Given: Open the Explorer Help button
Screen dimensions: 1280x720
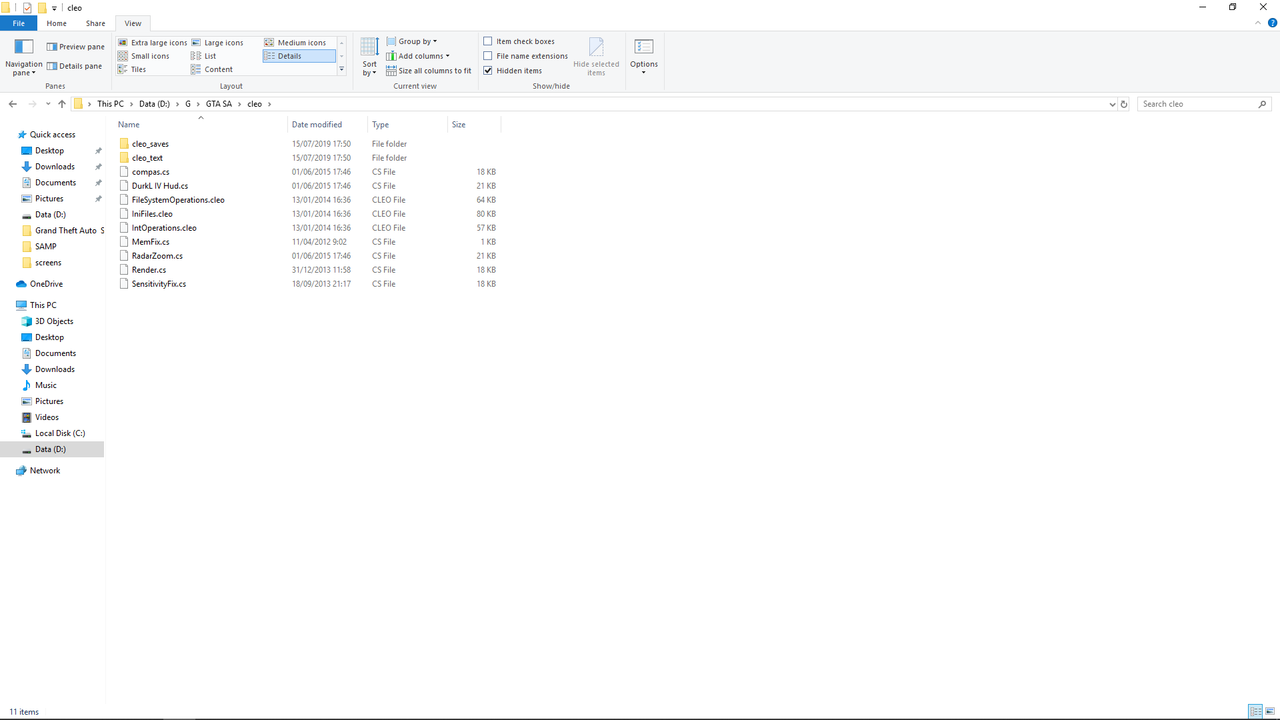Looking at the screenshot, I should pyautogui.click(x=1271, y=22).
